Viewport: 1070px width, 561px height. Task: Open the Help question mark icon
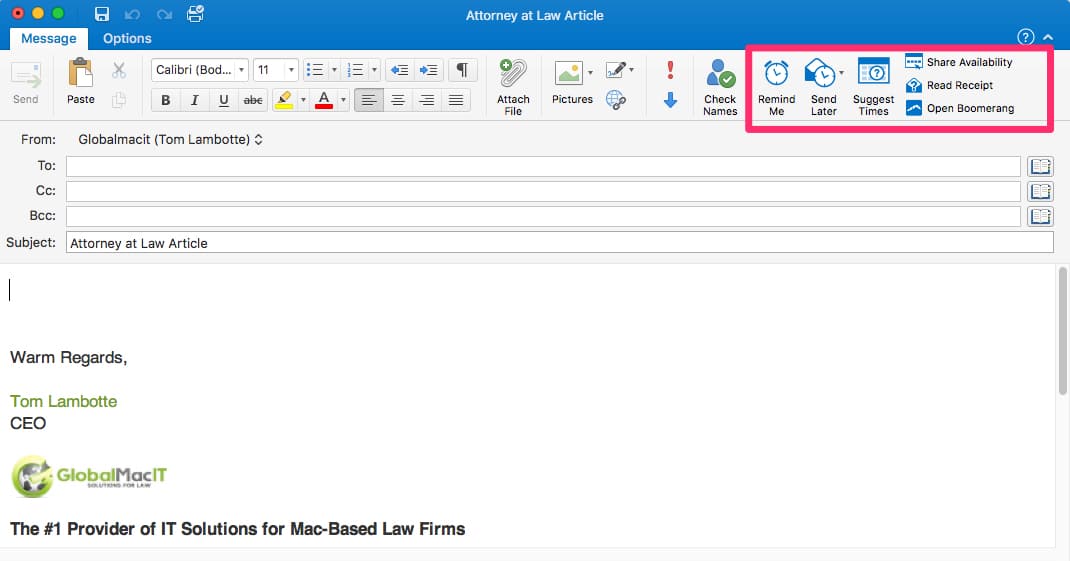(x=1026, y=37)
